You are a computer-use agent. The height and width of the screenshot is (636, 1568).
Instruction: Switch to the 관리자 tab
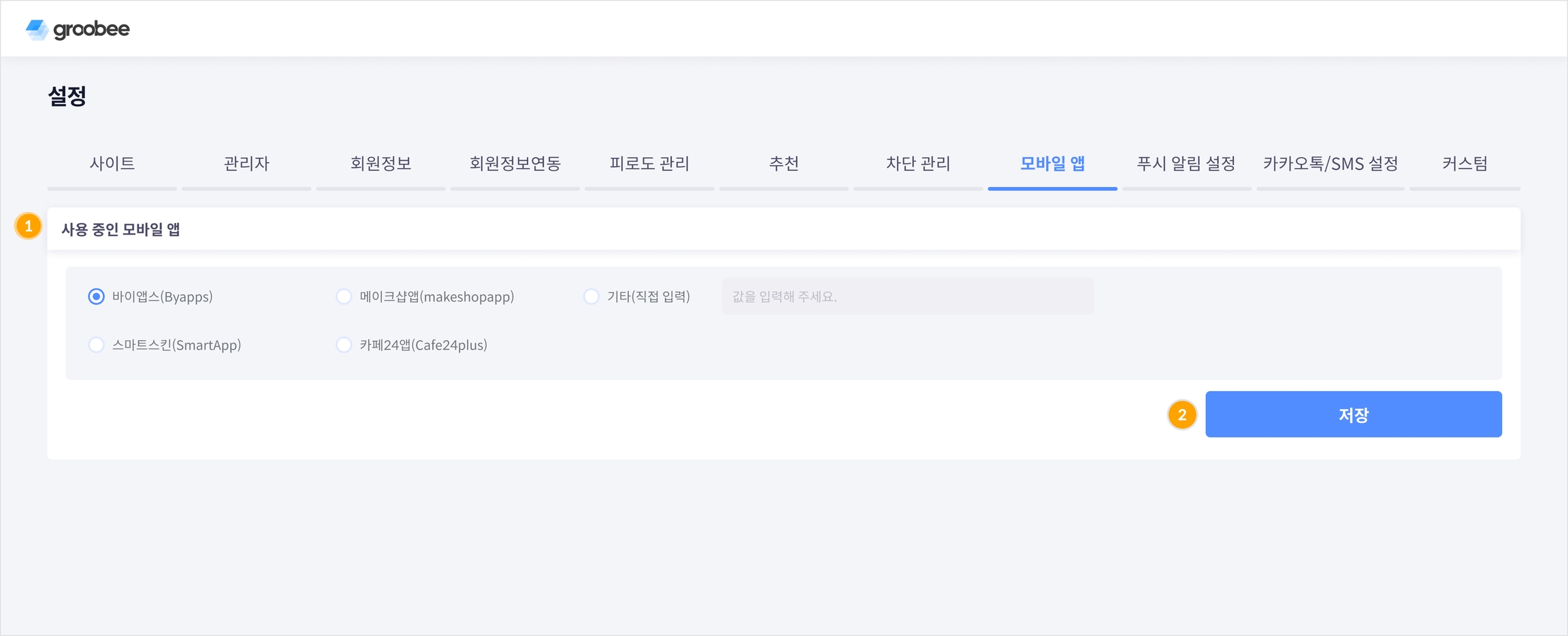246,164
